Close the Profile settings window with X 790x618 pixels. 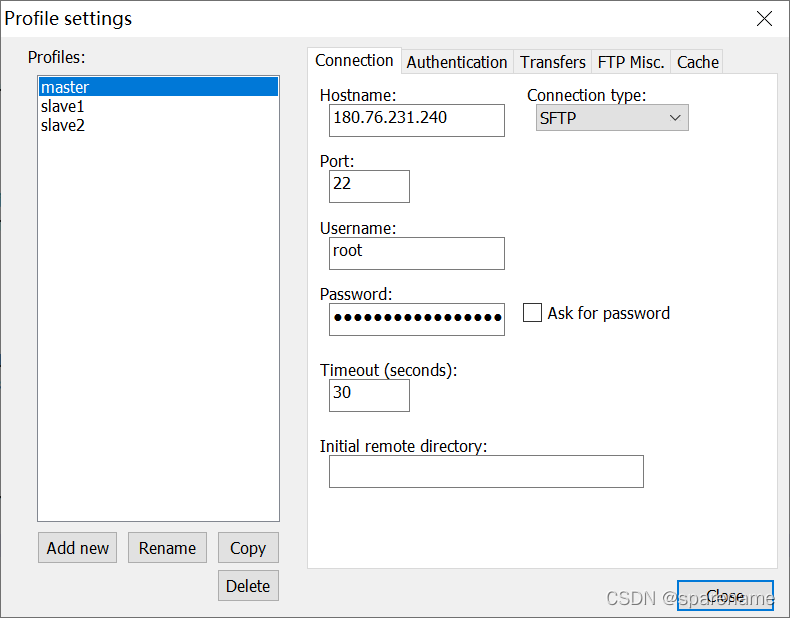click(x=764, y=19)
